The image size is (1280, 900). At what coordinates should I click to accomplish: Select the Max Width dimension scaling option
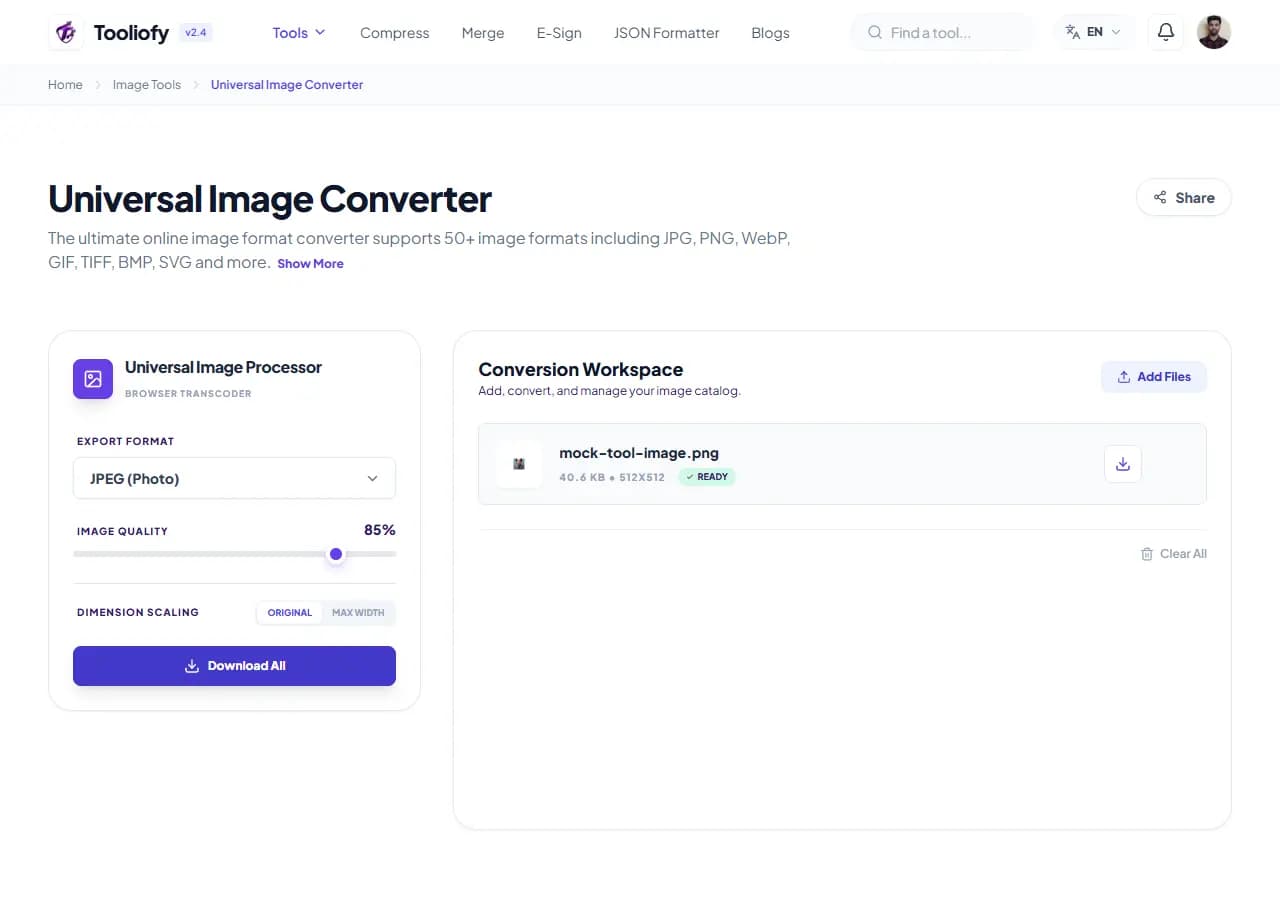click(x=358, y=612)
